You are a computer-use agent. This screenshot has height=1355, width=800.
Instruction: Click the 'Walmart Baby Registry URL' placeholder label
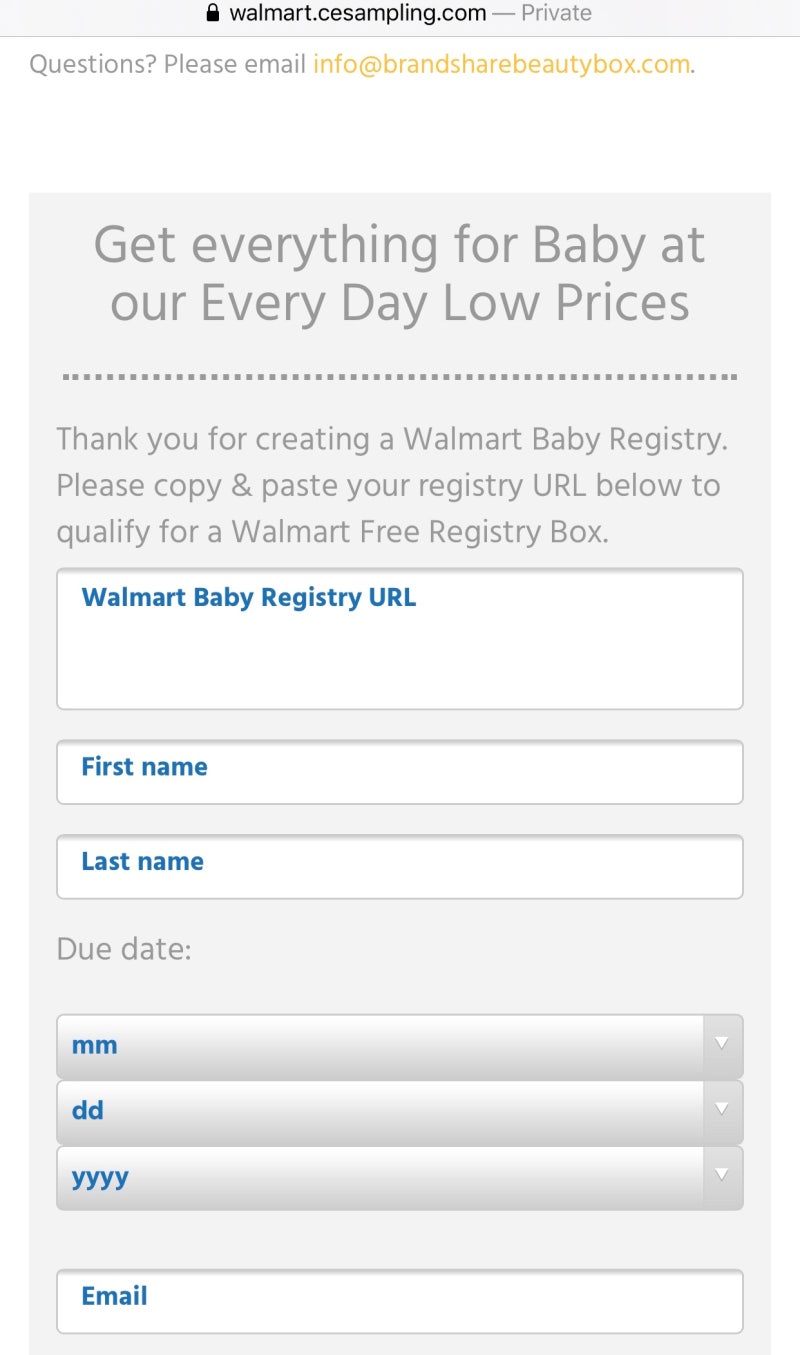[x=248, y=598]
